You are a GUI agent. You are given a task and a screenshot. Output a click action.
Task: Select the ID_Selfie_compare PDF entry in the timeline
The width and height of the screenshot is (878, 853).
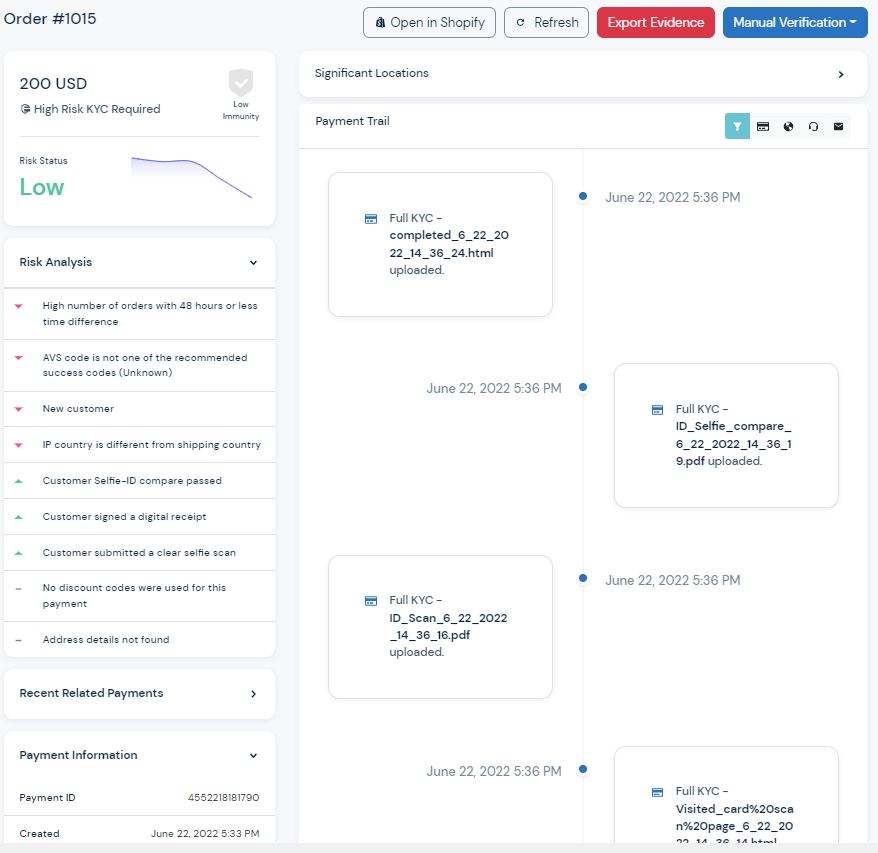click(x=725, y=435)
